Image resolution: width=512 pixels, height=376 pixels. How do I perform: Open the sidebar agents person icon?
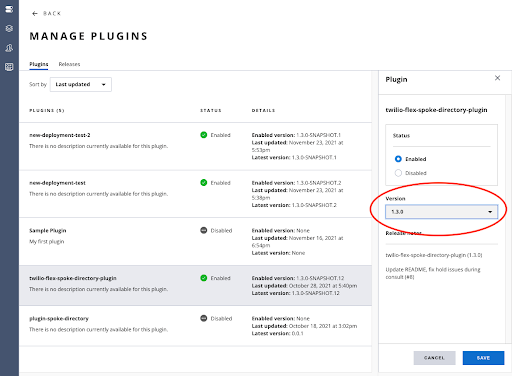pos(9,48)
